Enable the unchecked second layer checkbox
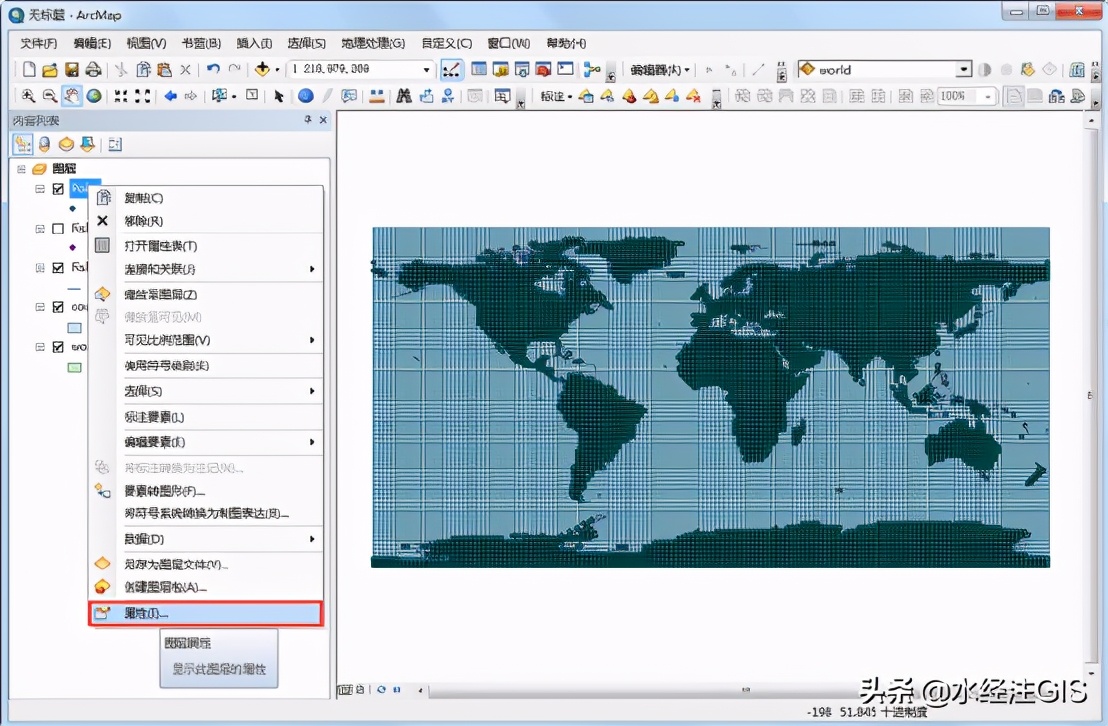1108x726 pixels. pos(58,229)
